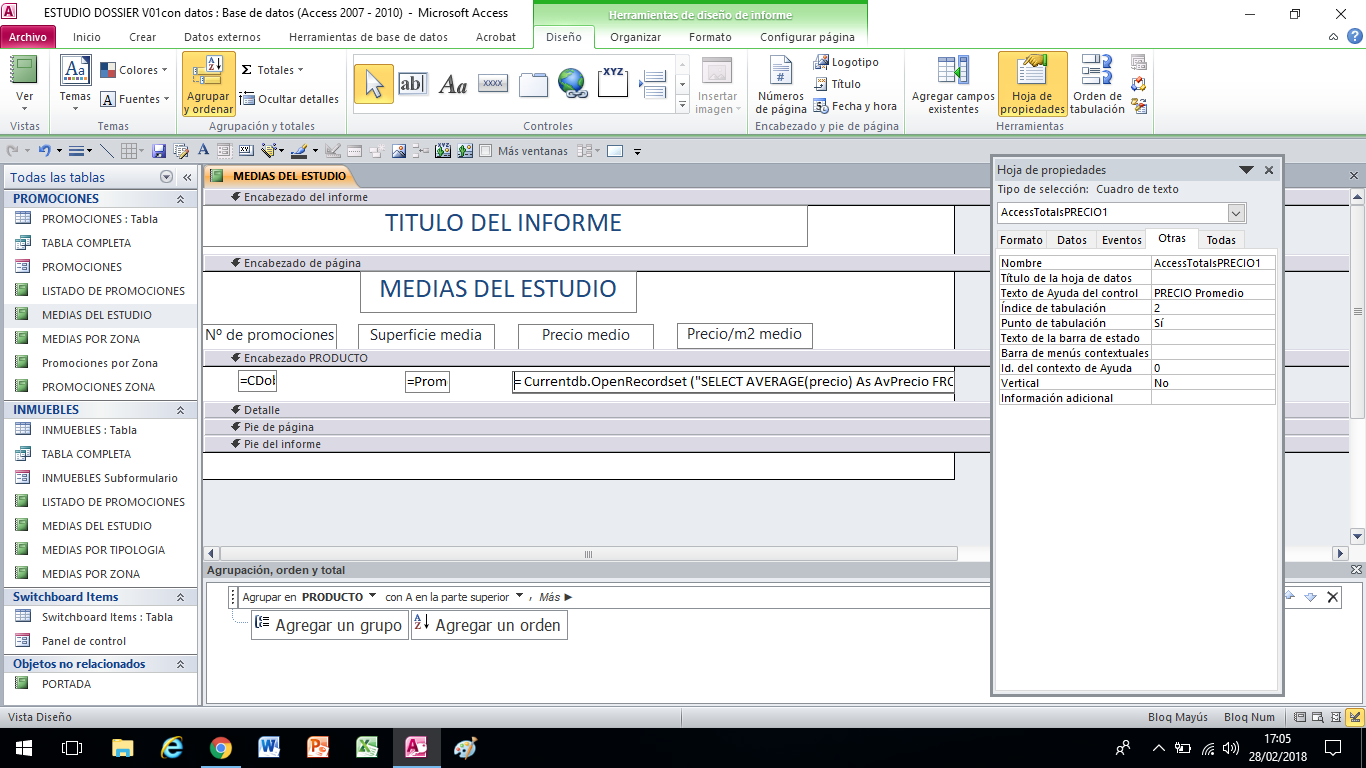Click the Undo arrow icon
Image resolution: width=1366 pixels, height=768 pixels.
[44, 151]
